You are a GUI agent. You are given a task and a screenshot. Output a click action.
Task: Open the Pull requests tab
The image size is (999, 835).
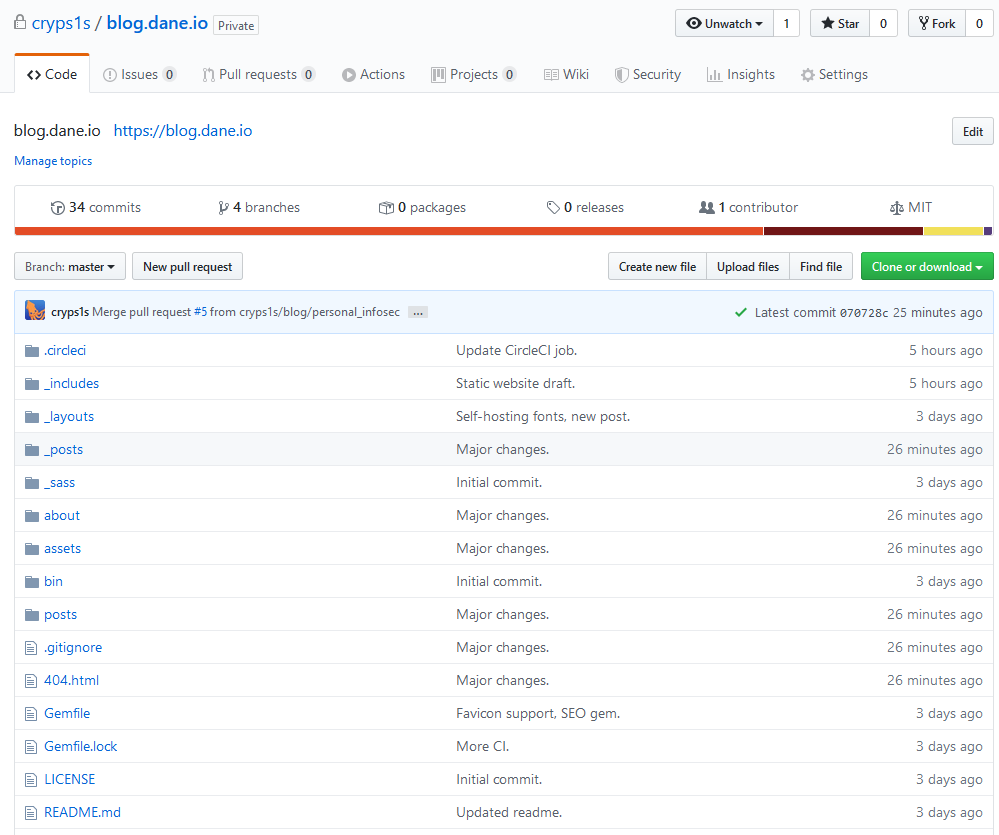pyautogui.click(x=258, y=75)
